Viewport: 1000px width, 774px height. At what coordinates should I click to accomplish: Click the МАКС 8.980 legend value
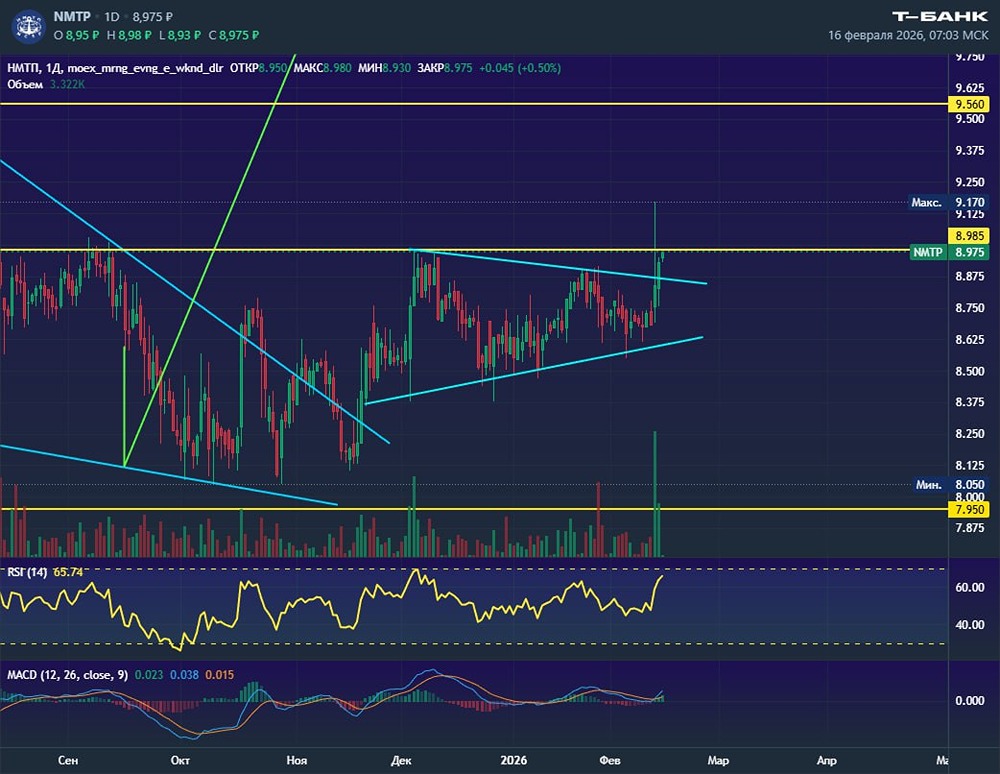[323, 68]
